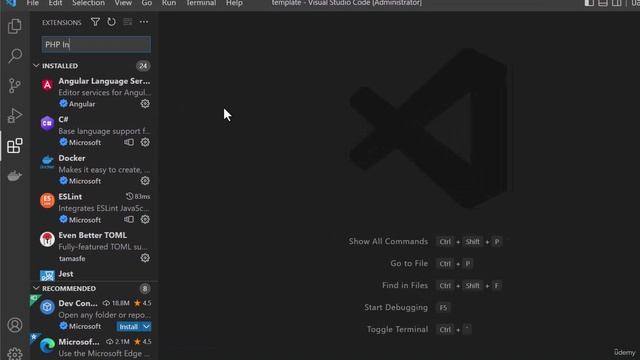Click the tamasfe publisher name
Viewport: 640px width, 360px height.
pos(72,258)
